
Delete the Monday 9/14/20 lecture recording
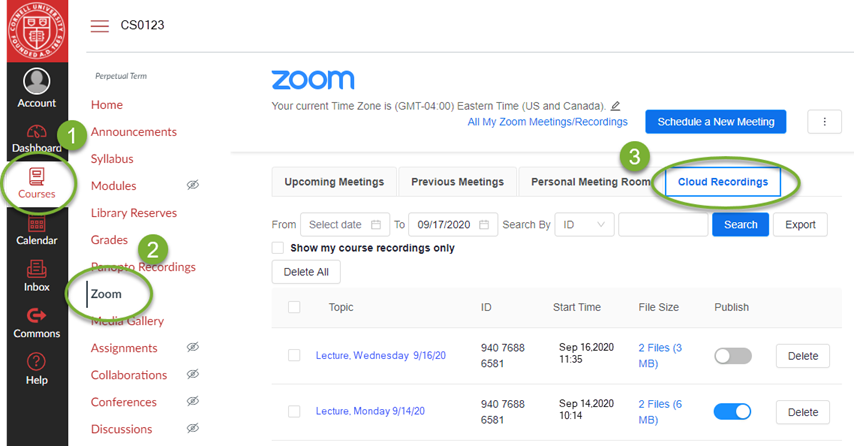[803, 412]
